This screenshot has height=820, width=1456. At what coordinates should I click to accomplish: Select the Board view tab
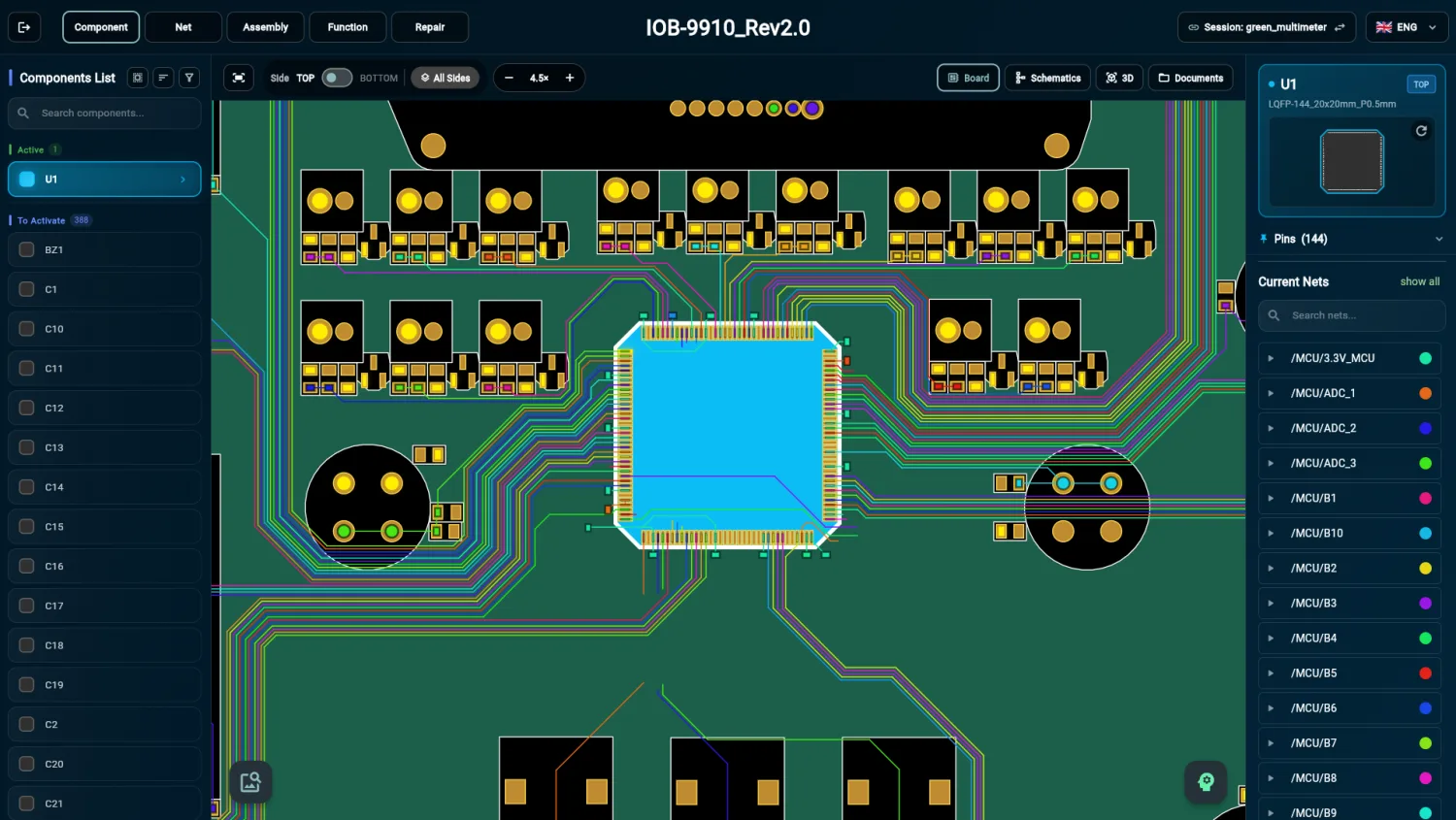(x=969, y=78)
